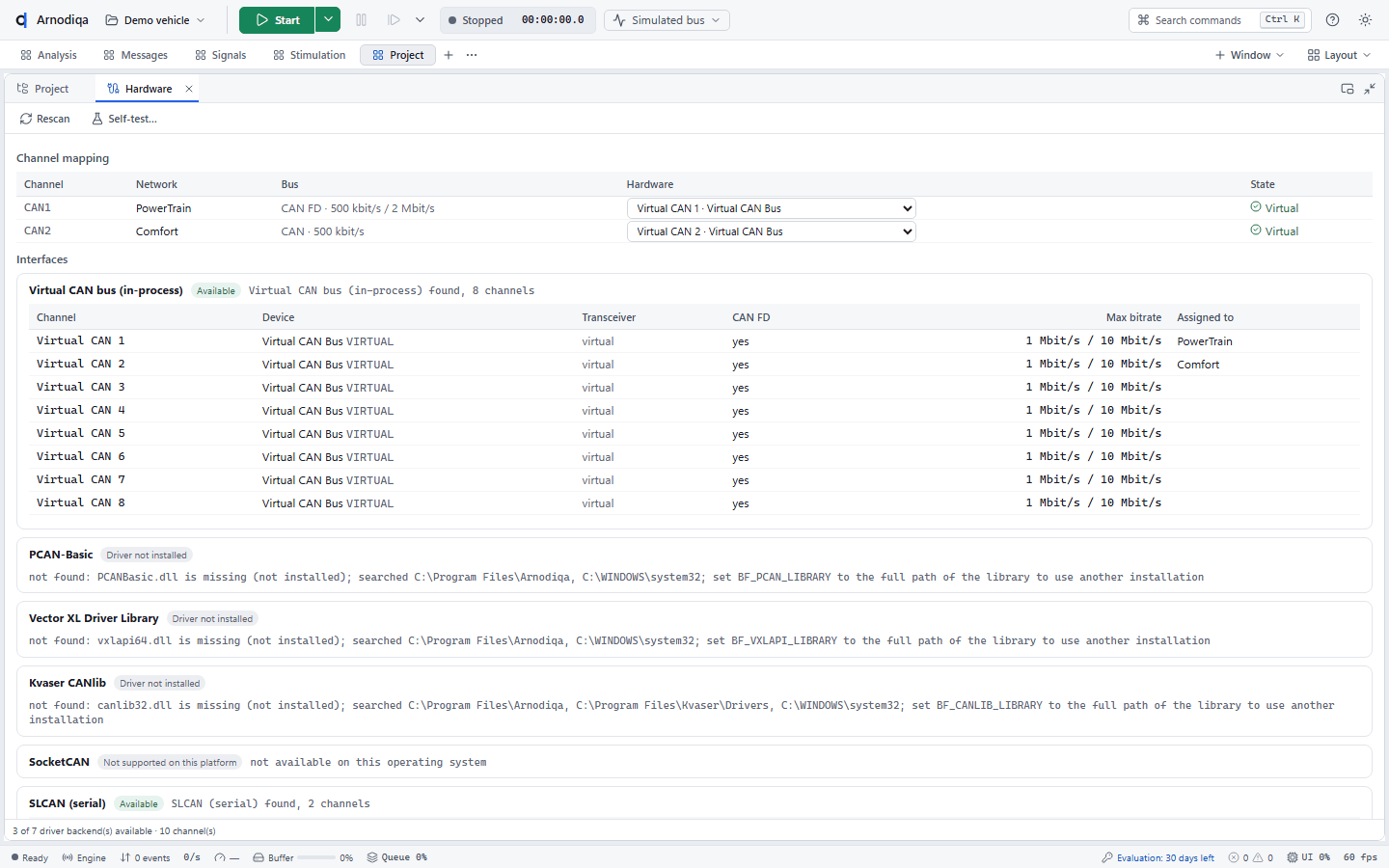The width and height of the screenshot is (1389, 868).
Task: Add a new workspace tab with plus
Action: point(449,55)
